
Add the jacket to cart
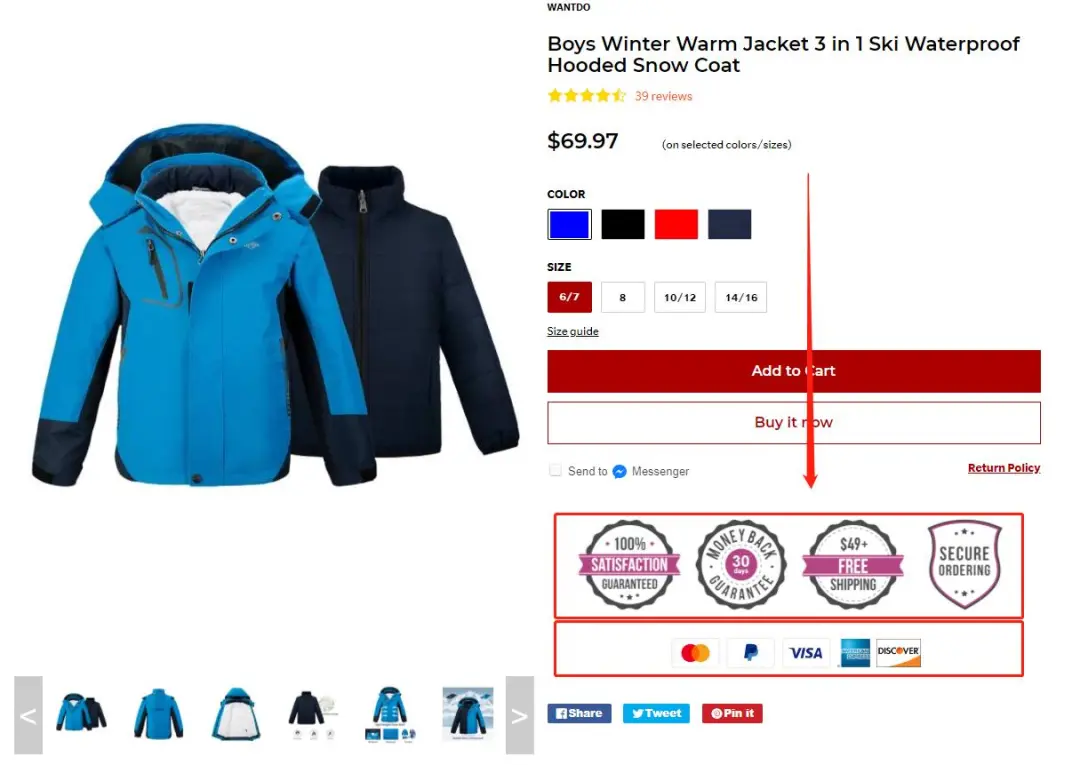[793, 371]
